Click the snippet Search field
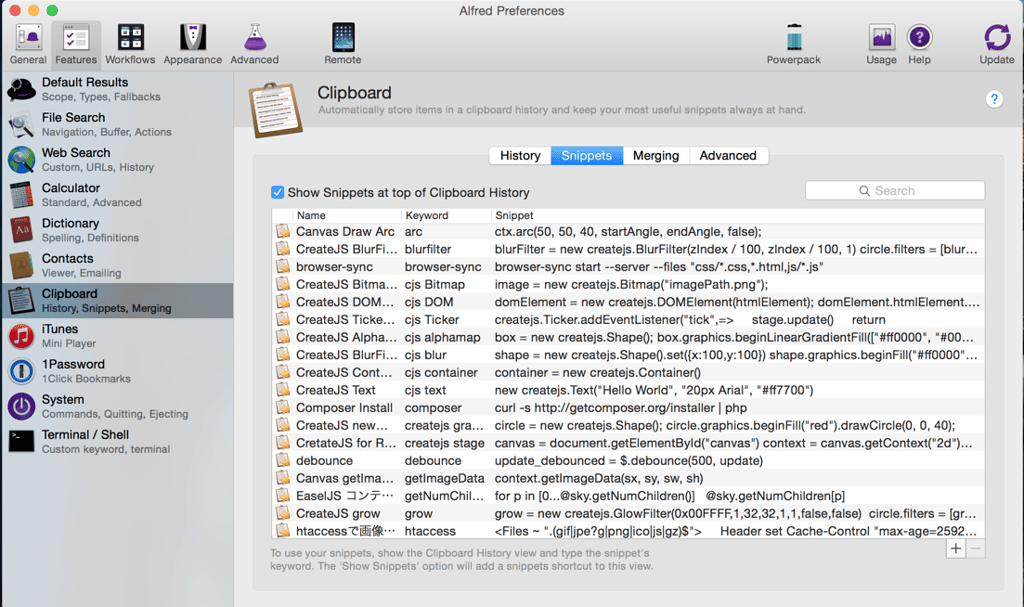The height and width of the screenshot is (607, 1024). pyautogui.click(x=895, y=191)
